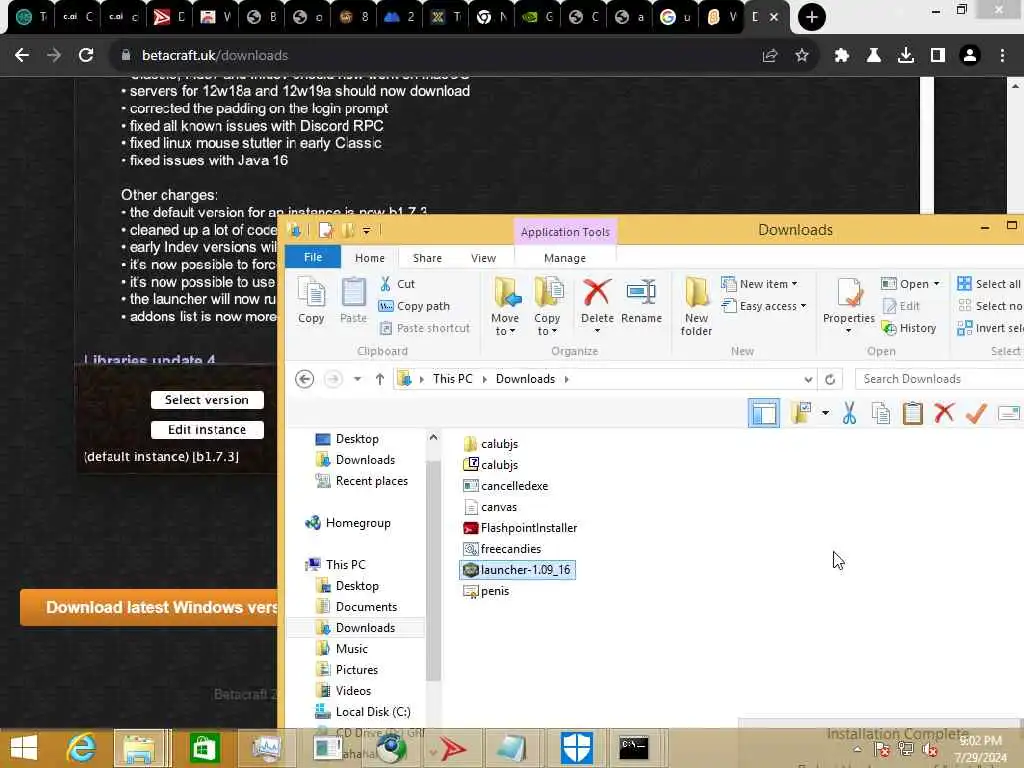The width and height of the screenshot is (1024, 768).
Task: Open Properties in the ribbon
Action: click(x=848, y=306)
